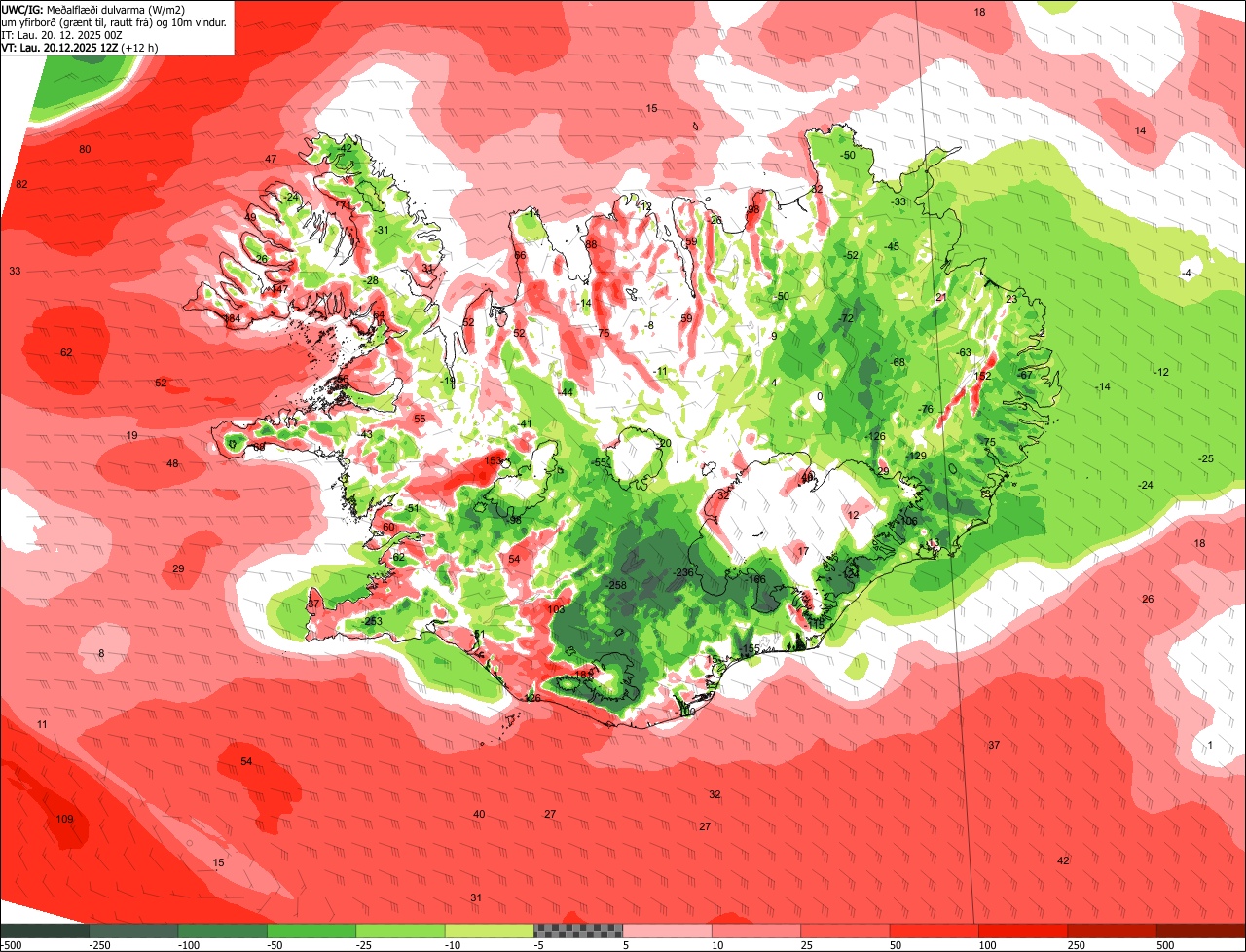
Task: Click the '184' value in the Westfjords
Action: [x=232, y=318]
